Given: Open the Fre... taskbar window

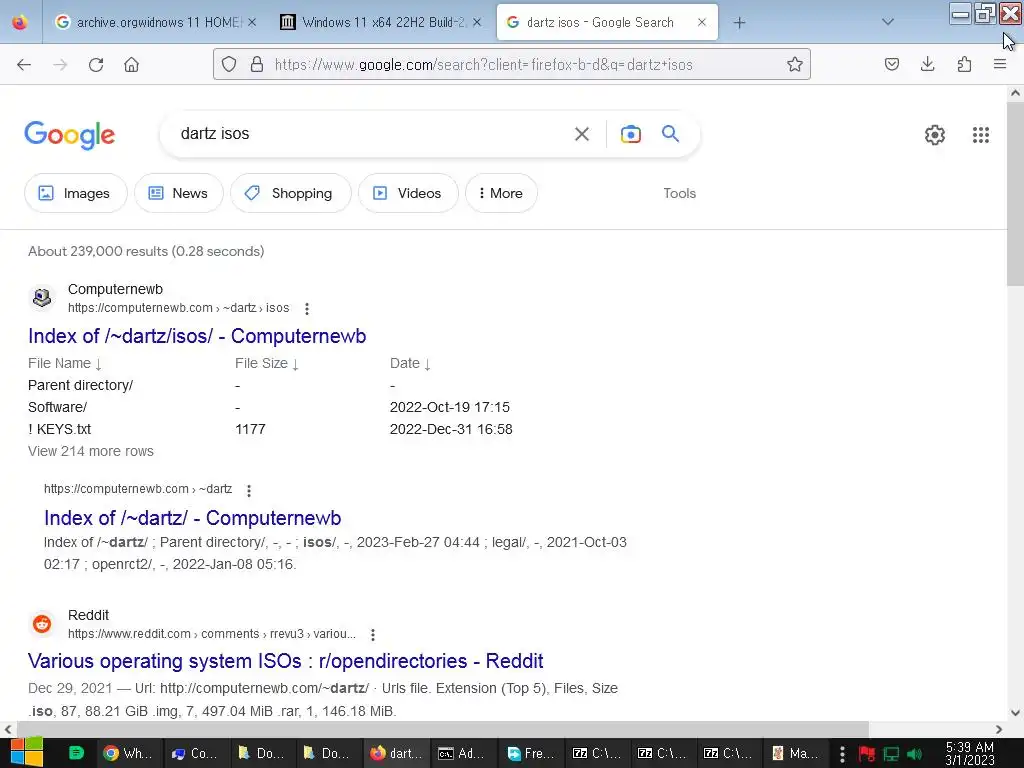Looking at the screenshot, I should pyautogui.click(x=530, y=753).
